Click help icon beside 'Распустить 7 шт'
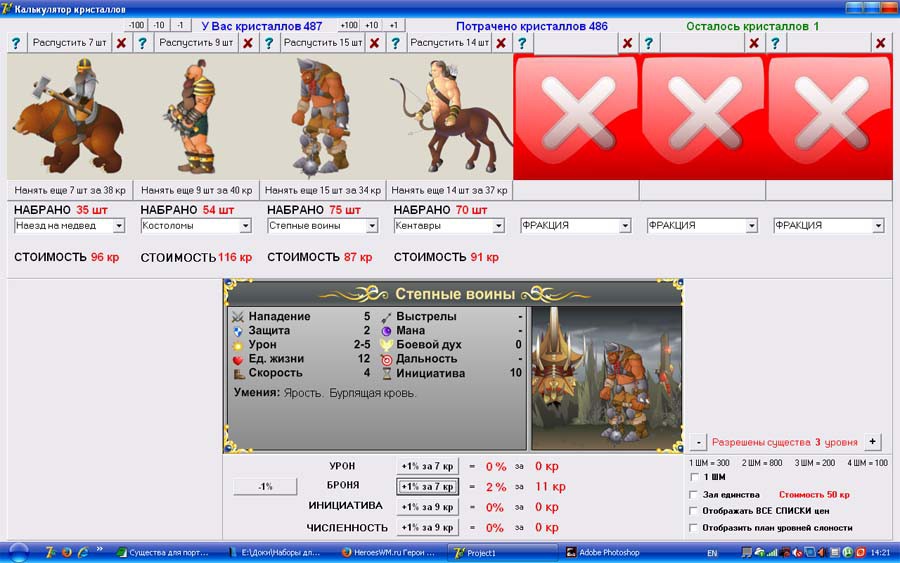Image resolution: width=900 pixels, height=563 pixels. (x=16, y=43)
